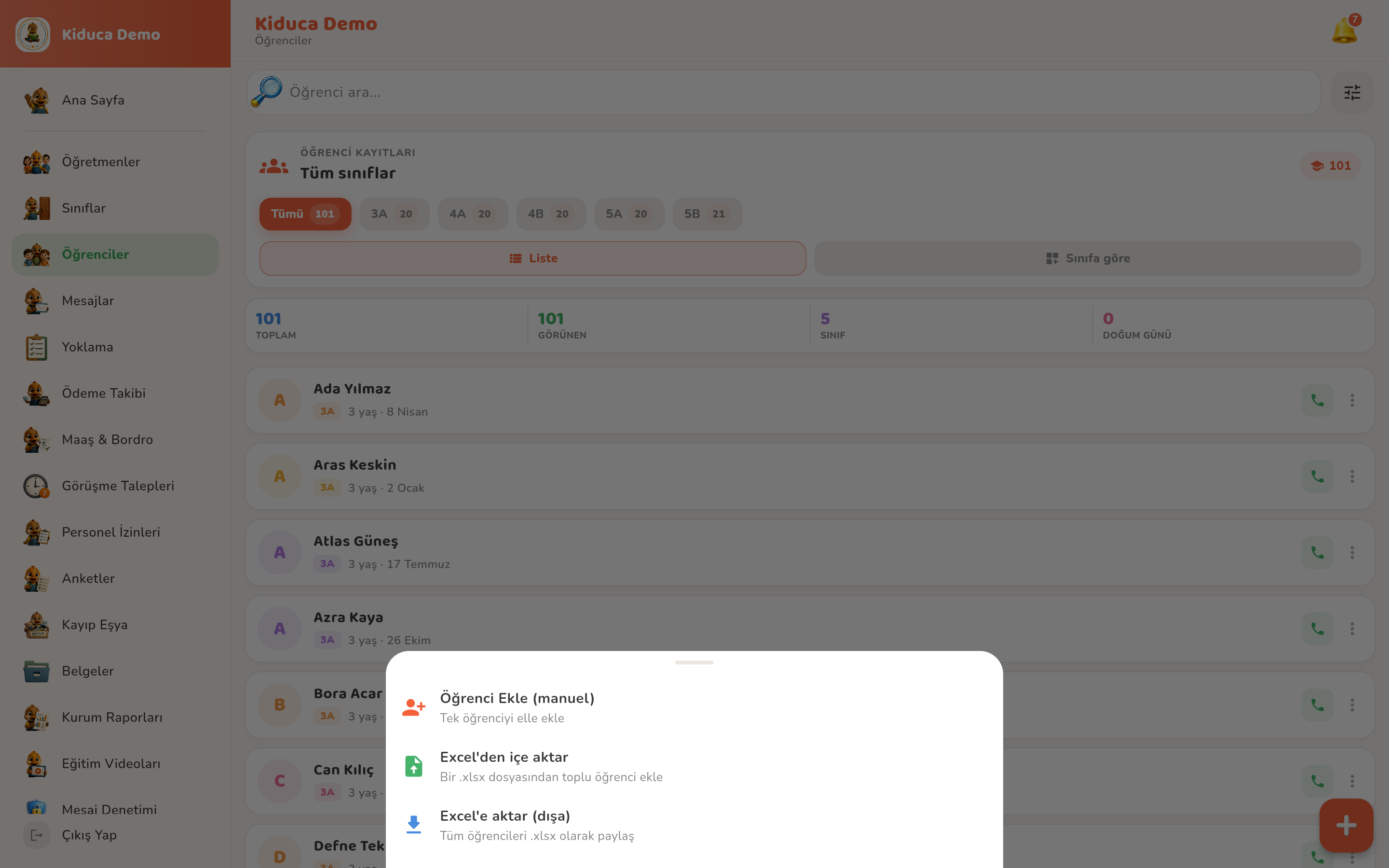Click the magnifying glass search icon
The height and width of the screenshot is (868, 1389).
267,92
